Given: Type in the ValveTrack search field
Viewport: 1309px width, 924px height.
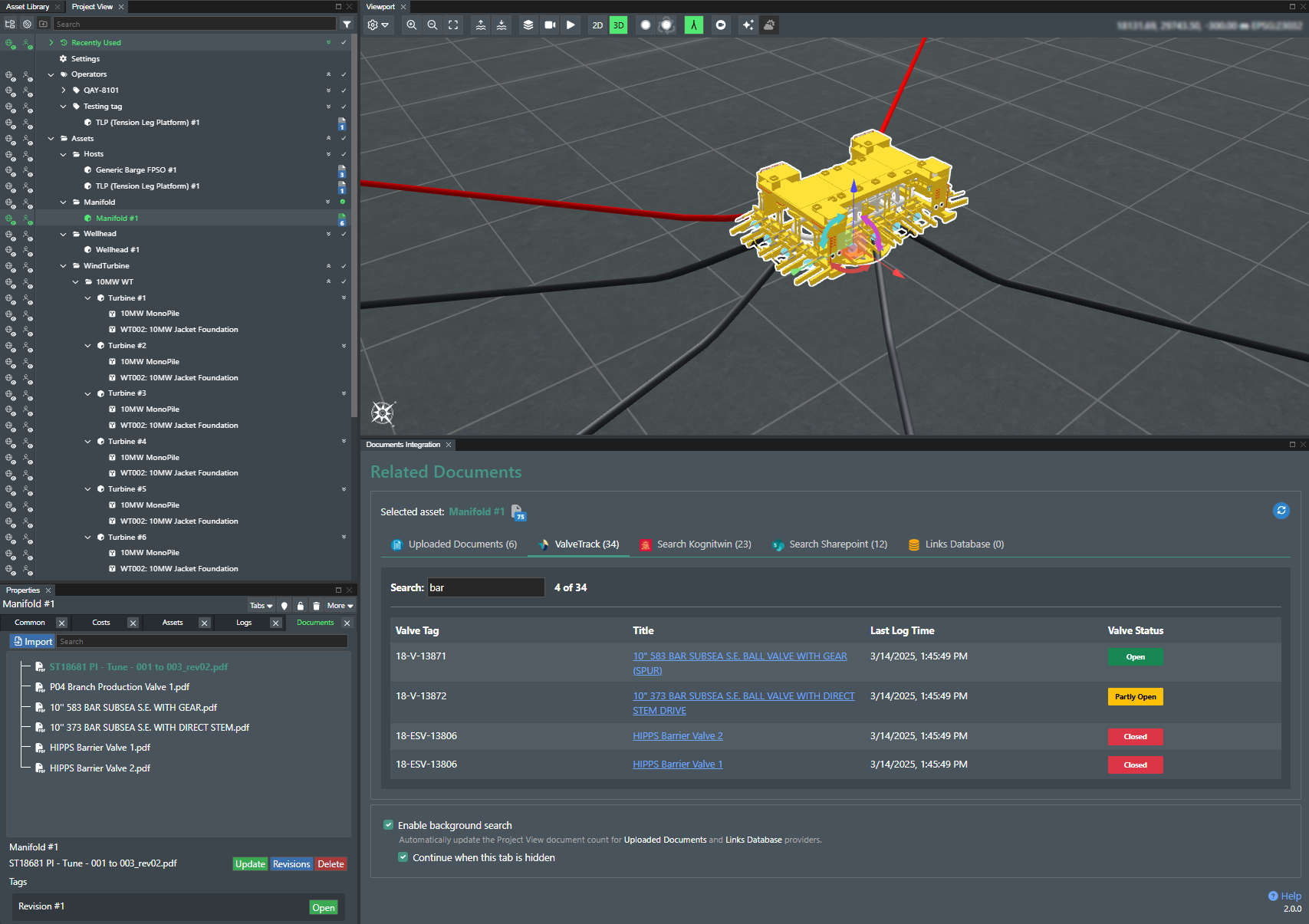Looking at the screenshot, I should [485, 587].
